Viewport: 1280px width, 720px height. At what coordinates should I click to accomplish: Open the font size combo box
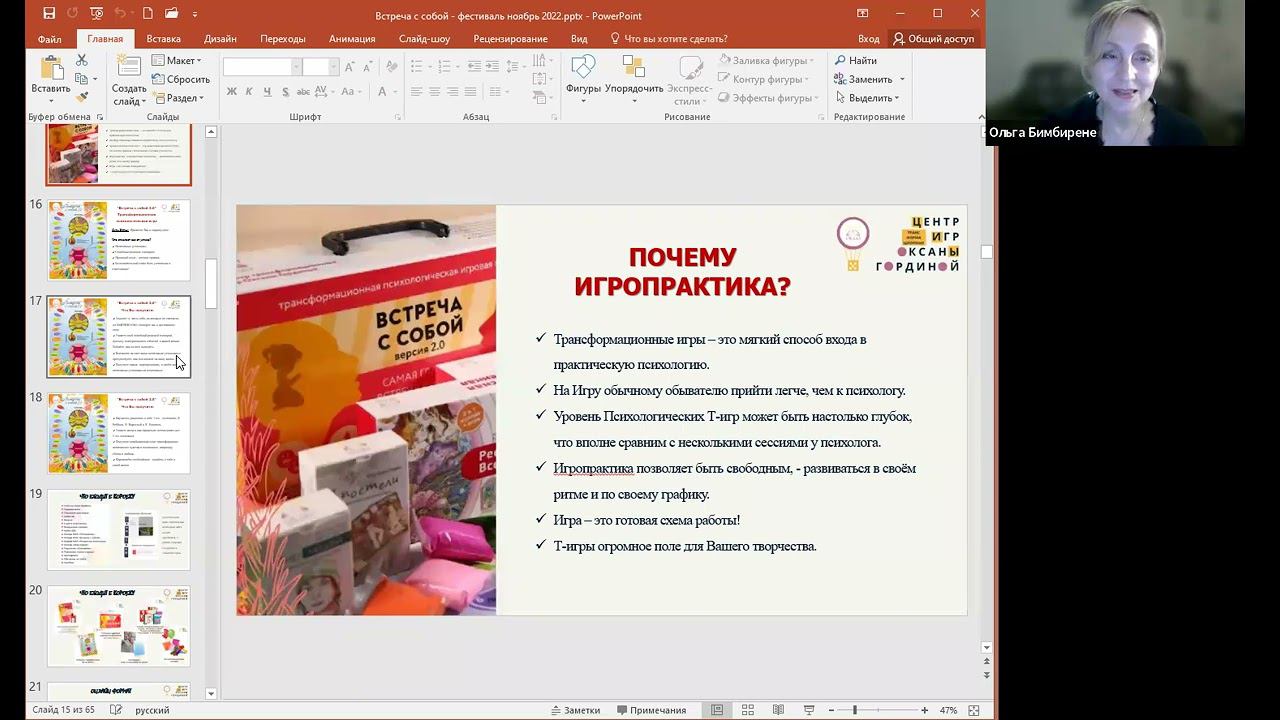[x=320, y=67]
